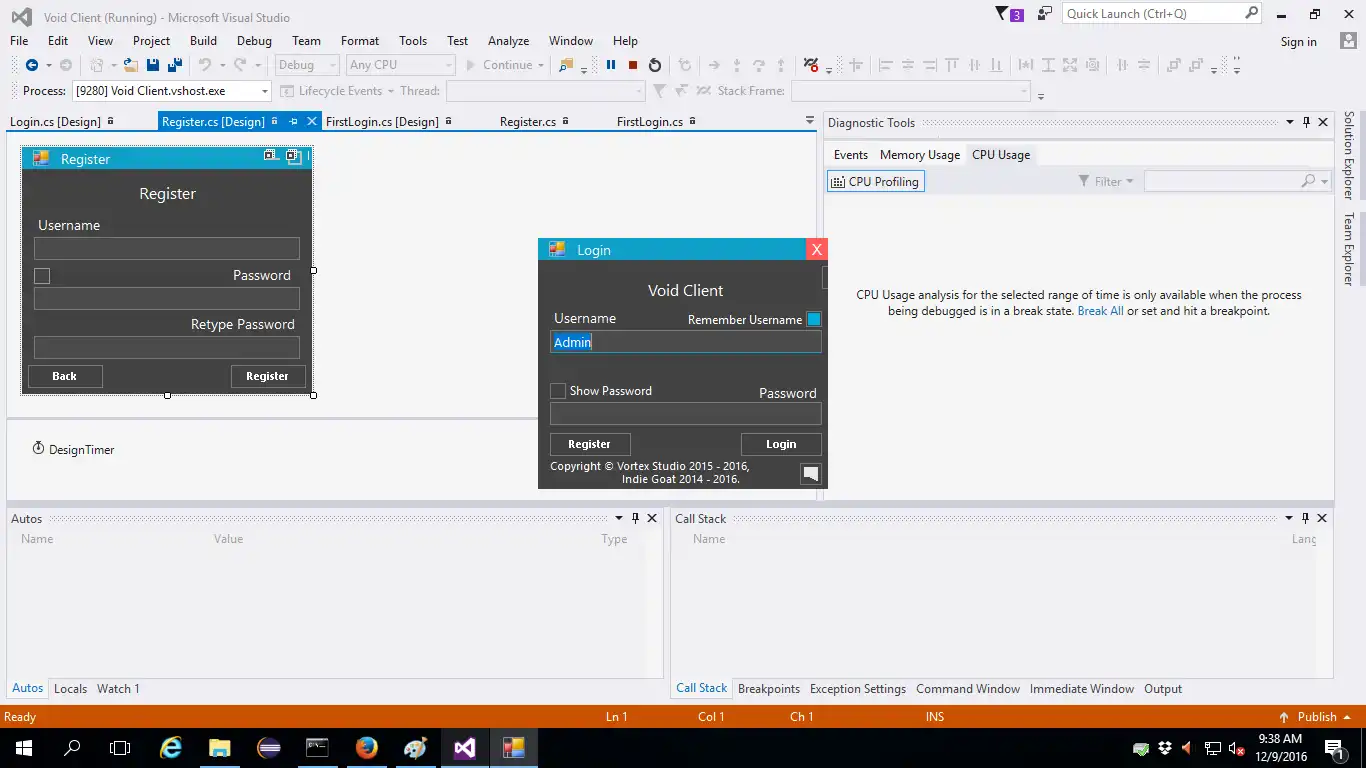Viewport: 1366px width, 768px height.
Task: Stop debugging with the red square icon
Action: click(x=633, y=65)
